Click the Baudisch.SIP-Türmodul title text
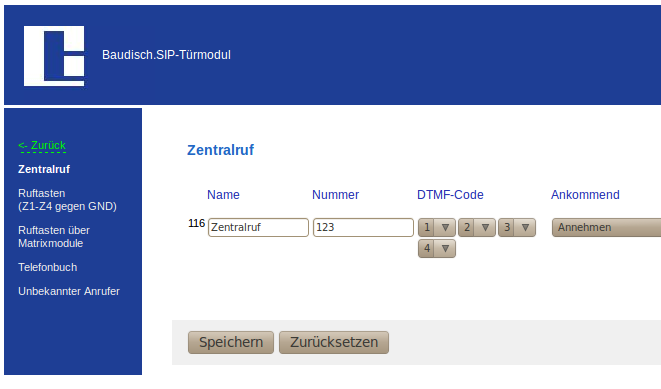The image size is (661, 389). click(166, 55)
